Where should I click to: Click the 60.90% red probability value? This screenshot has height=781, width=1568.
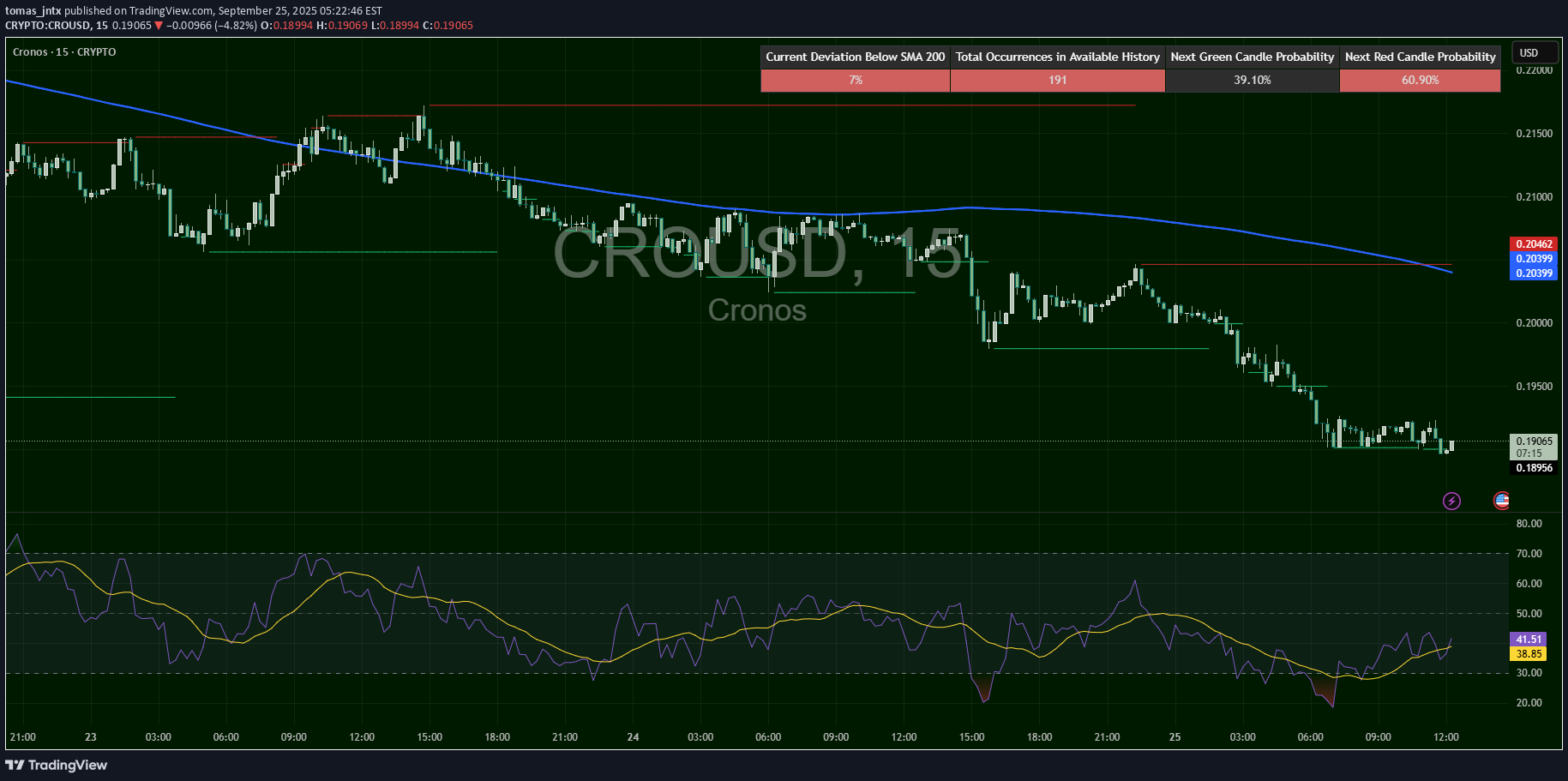click(x=1421, y=80)
